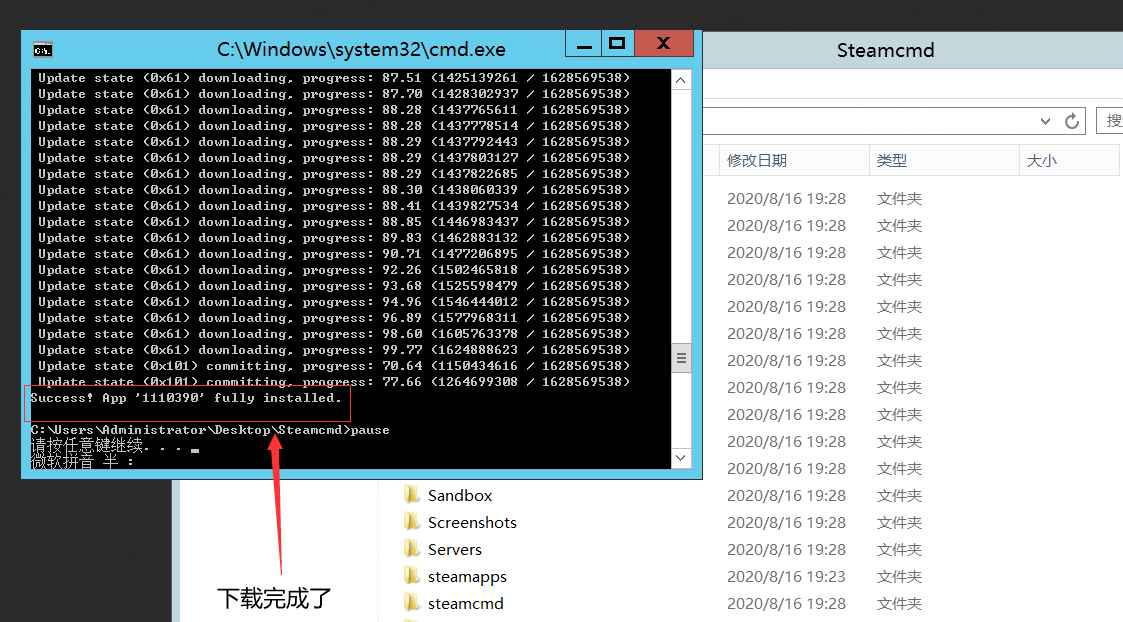
Task: Click the progress 99.77 output line
Action: (x=334, y=350)
